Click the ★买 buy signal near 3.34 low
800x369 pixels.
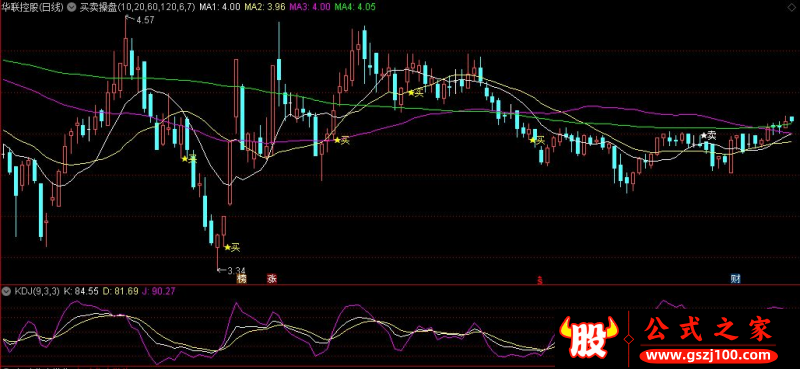[x=232, y=248]
